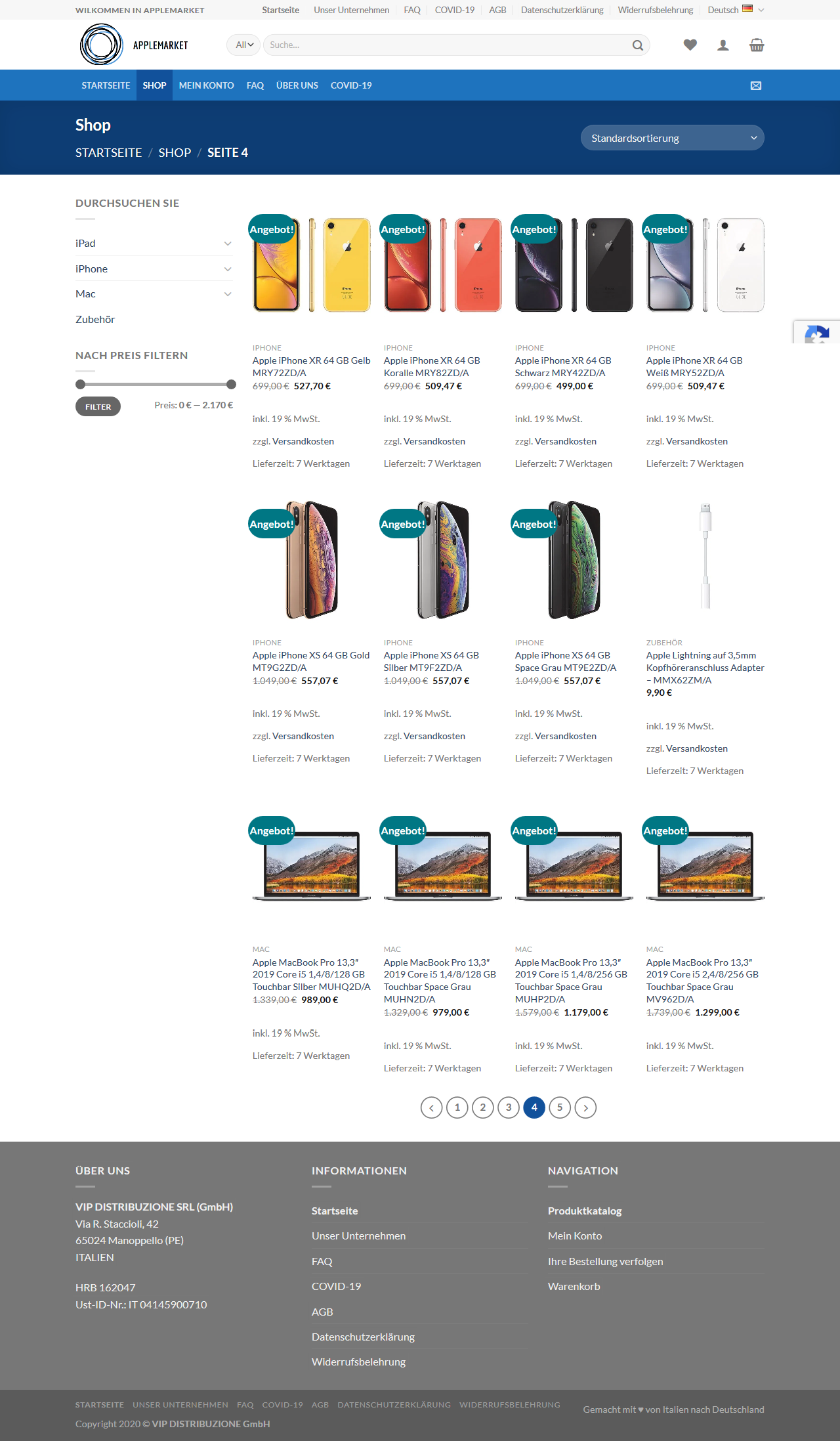
Task: Expand the iPhone category chevron
Action: tap(228, 269)
